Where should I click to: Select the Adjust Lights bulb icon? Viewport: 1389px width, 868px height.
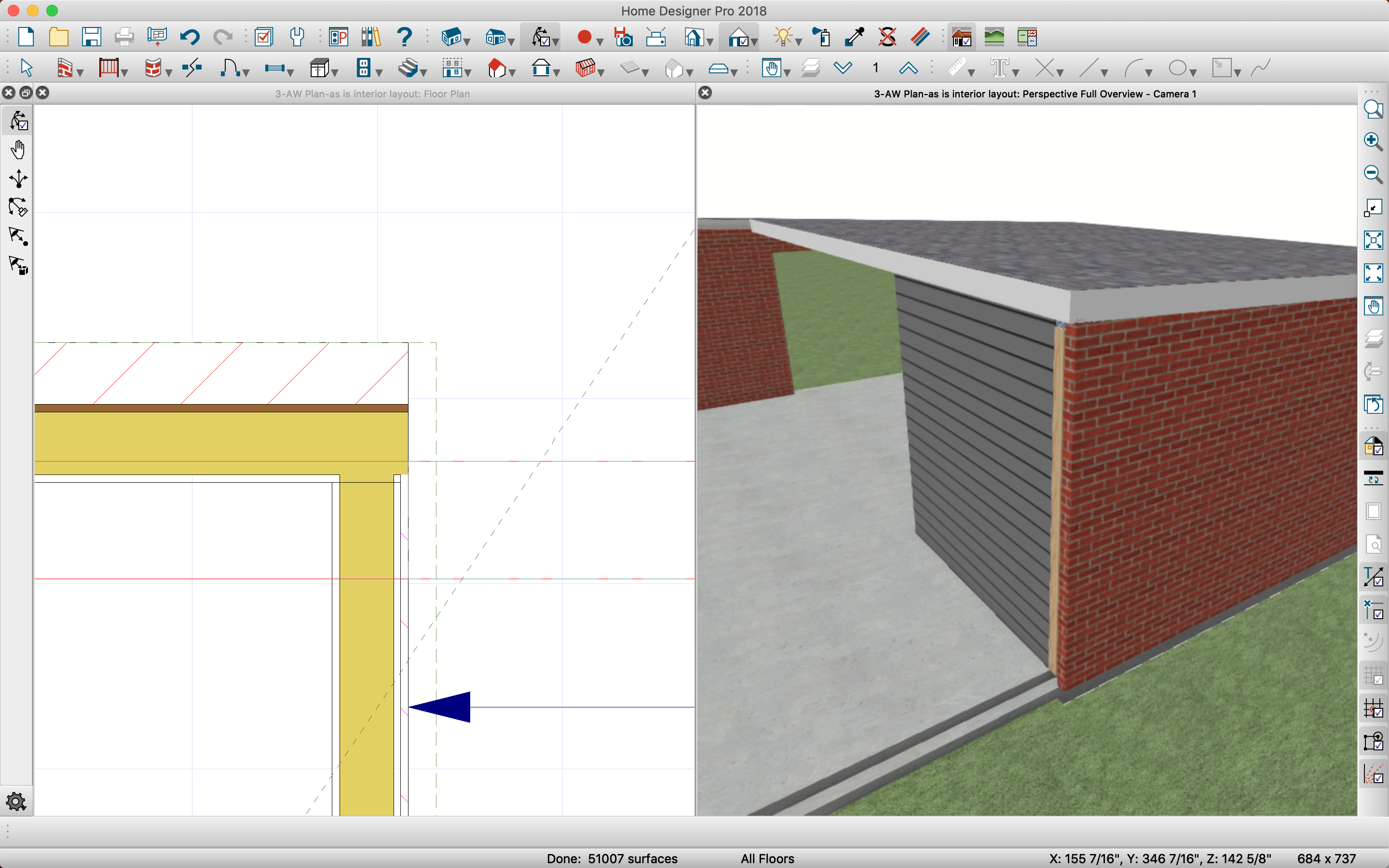pyautogui.click(x=783, y=37)
